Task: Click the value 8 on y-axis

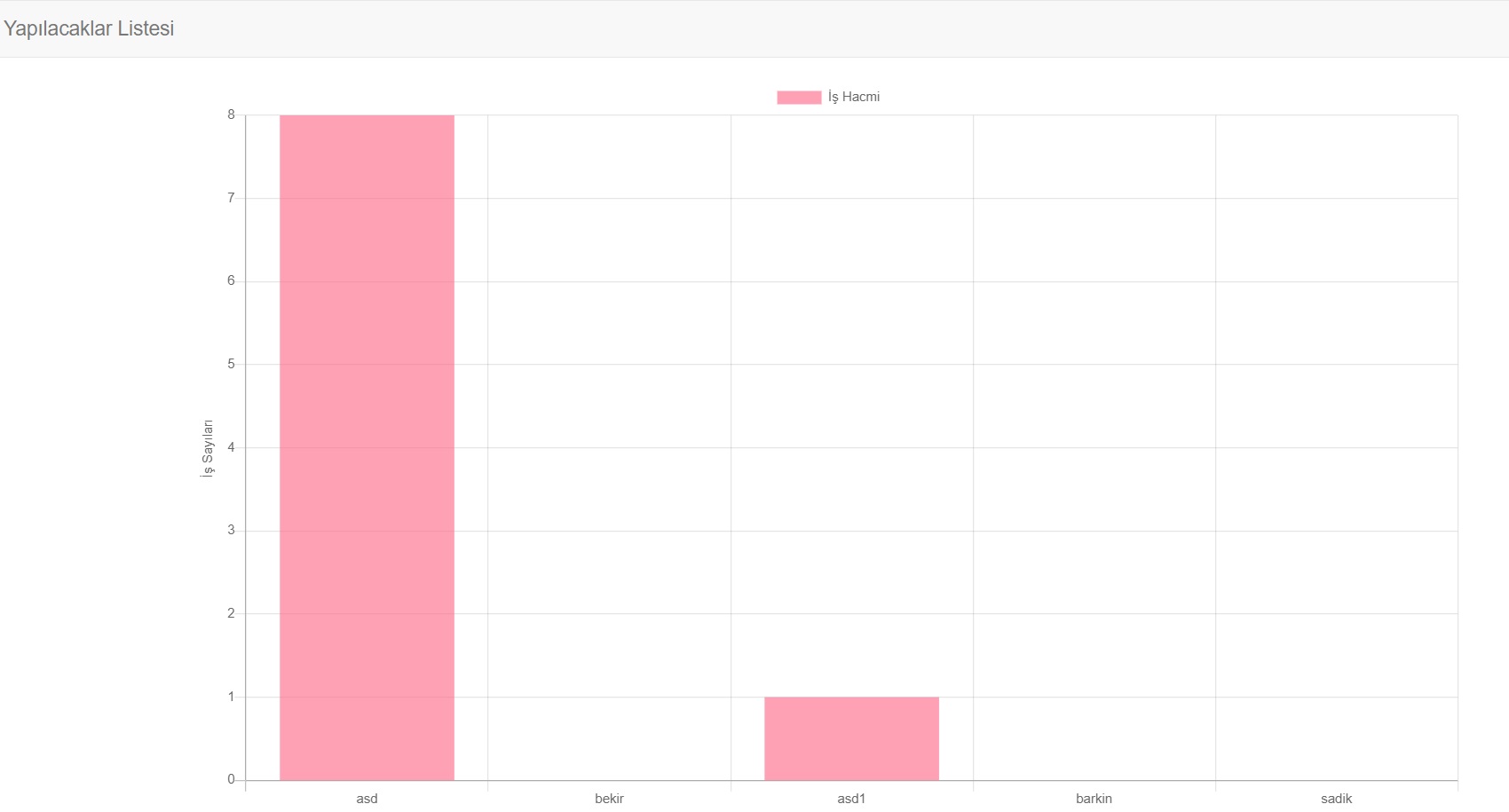Action: point(230,114)
